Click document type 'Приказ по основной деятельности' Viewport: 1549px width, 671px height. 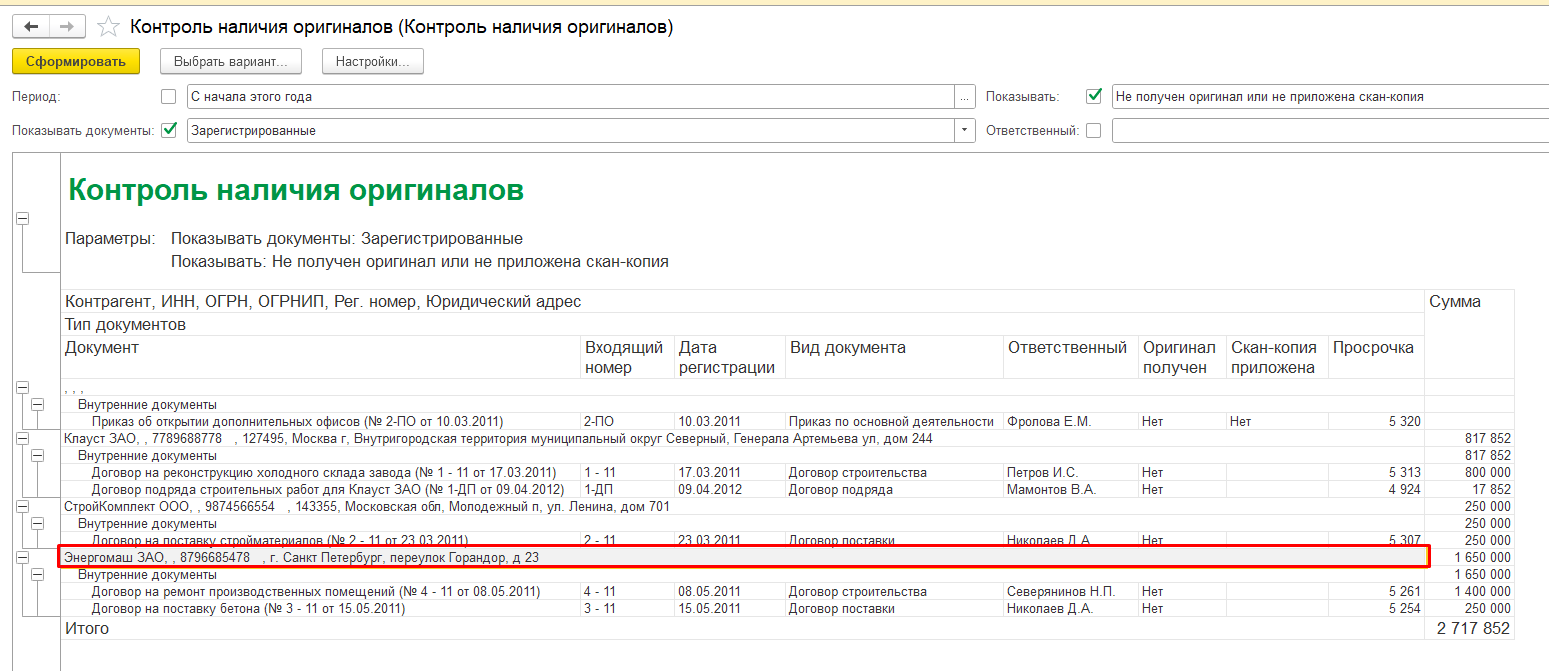tap(891, 421)
